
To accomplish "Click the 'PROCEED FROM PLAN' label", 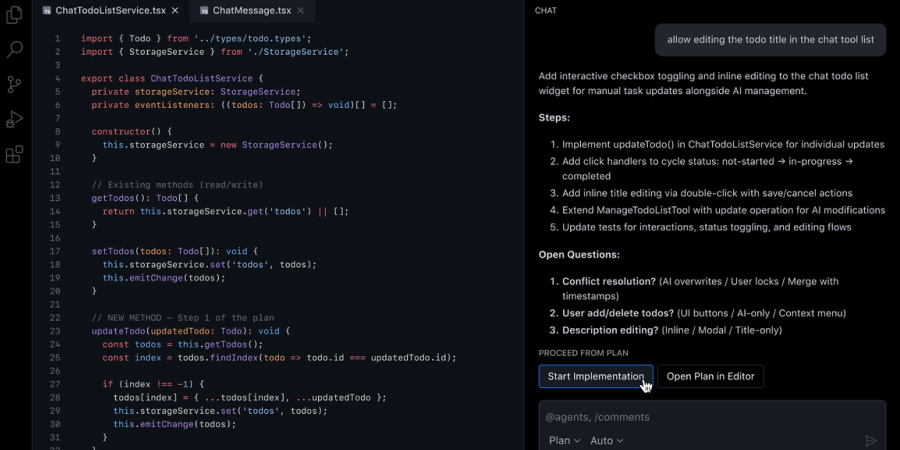I will coord(583,353).
